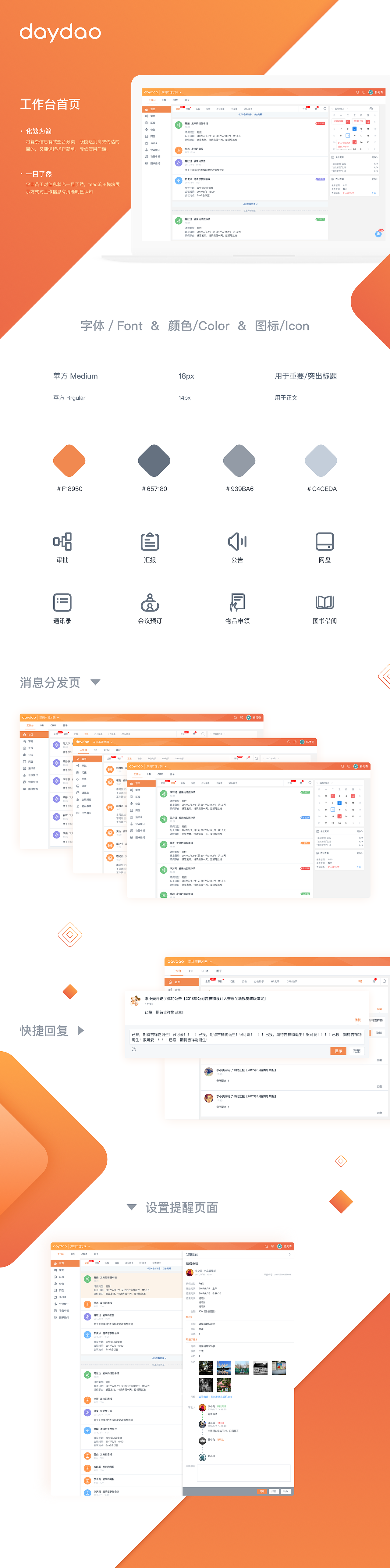The width and height of the screenshot is (390, 1568).
Task: Click the 审批 approval icon in the icon set
Action: (62, 541)
